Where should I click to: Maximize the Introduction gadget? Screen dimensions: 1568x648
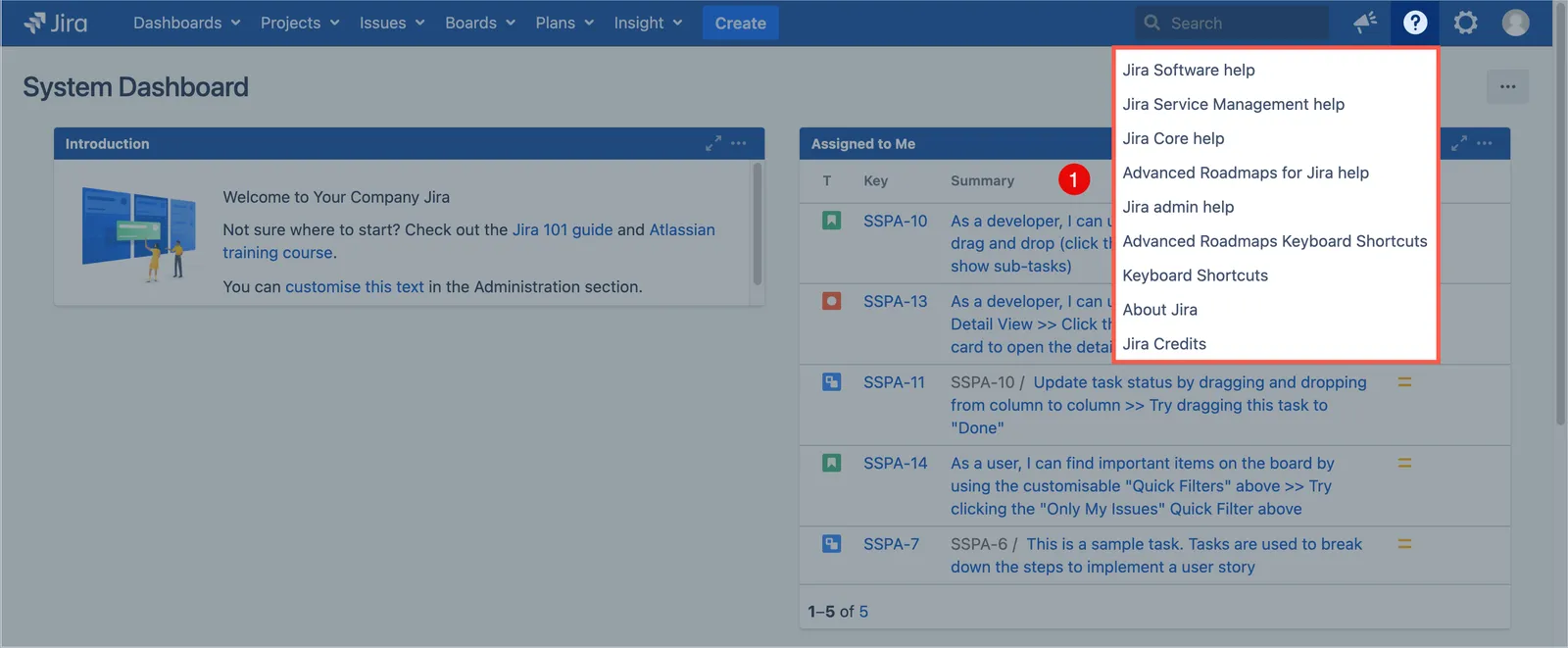click(713, 143)
